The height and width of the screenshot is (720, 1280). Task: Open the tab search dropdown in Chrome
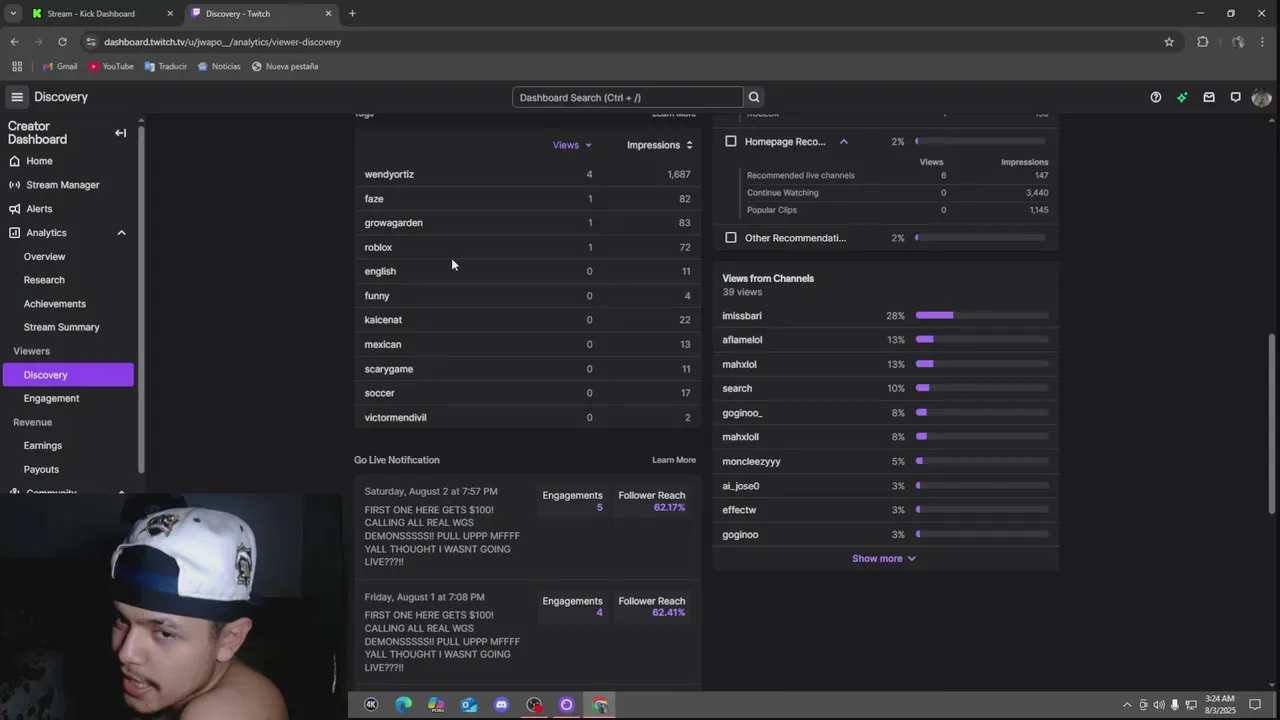coord(12,13)
